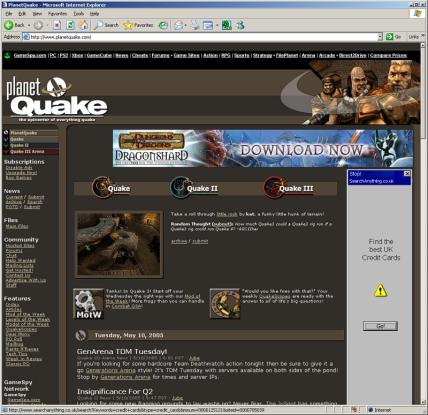The image size is (428, 415).
Task: Close the SearchAnything ad with X
Action: [x=407, y=173]
